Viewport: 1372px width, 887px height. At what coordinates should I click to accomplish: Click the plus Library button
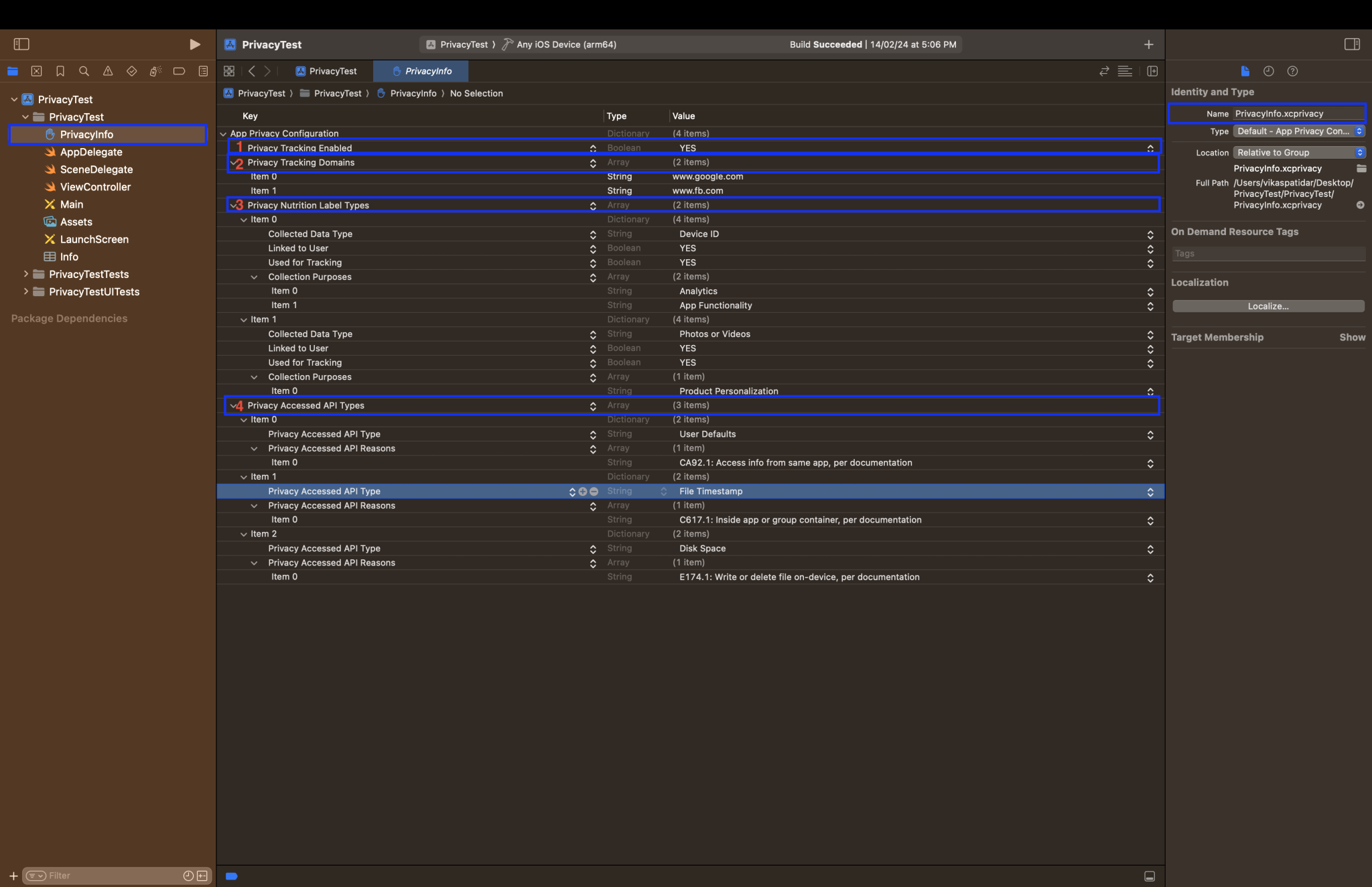point(1148,44)
